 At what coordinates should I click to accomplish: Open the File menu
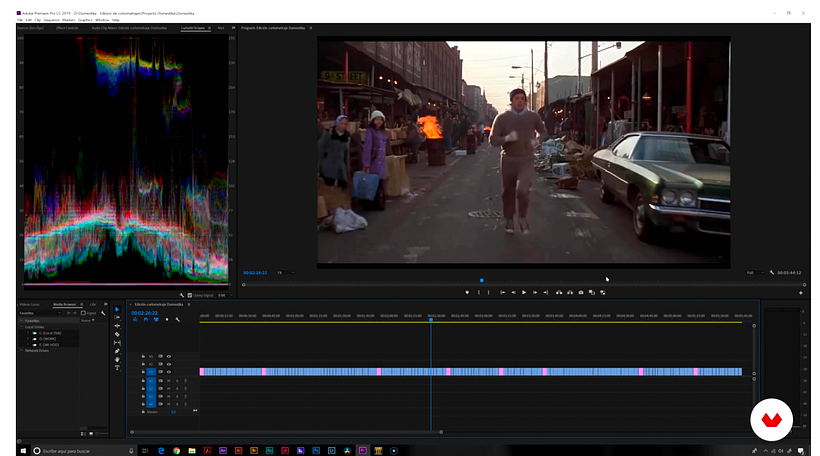point(20,20)
